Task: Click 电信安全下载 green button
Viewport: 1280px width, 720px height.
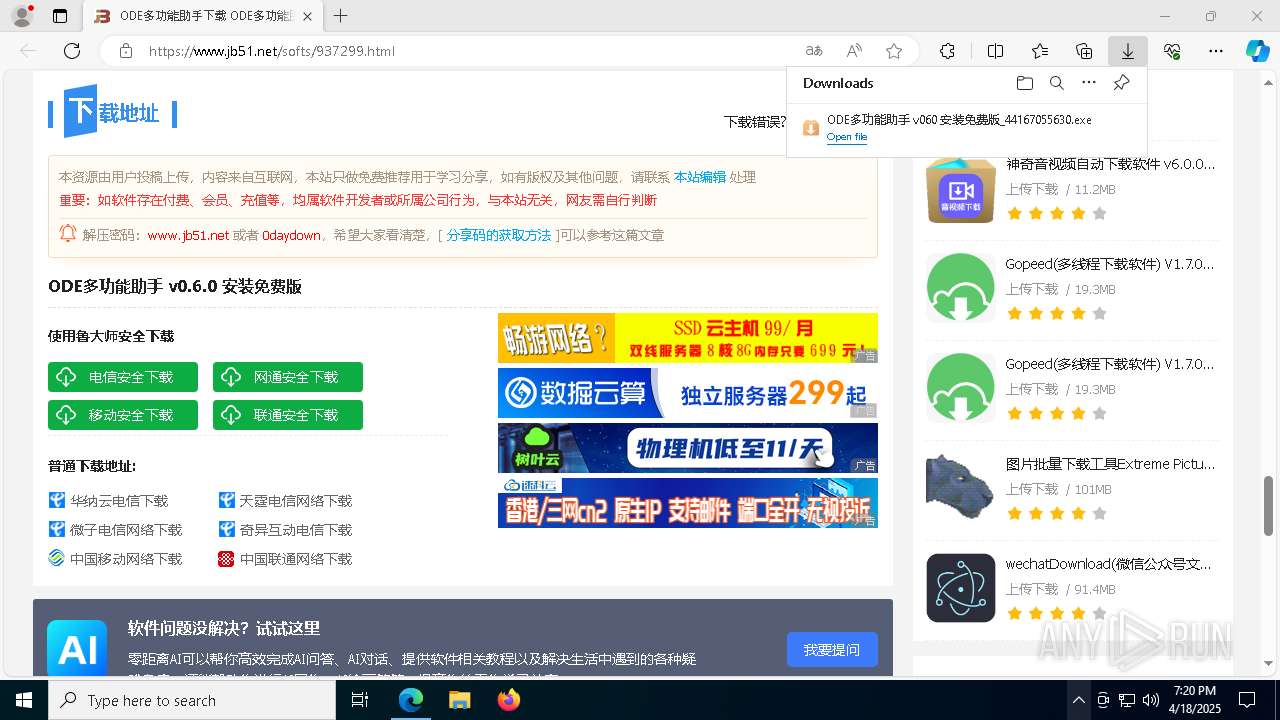Action: click(x=123, y=377)
